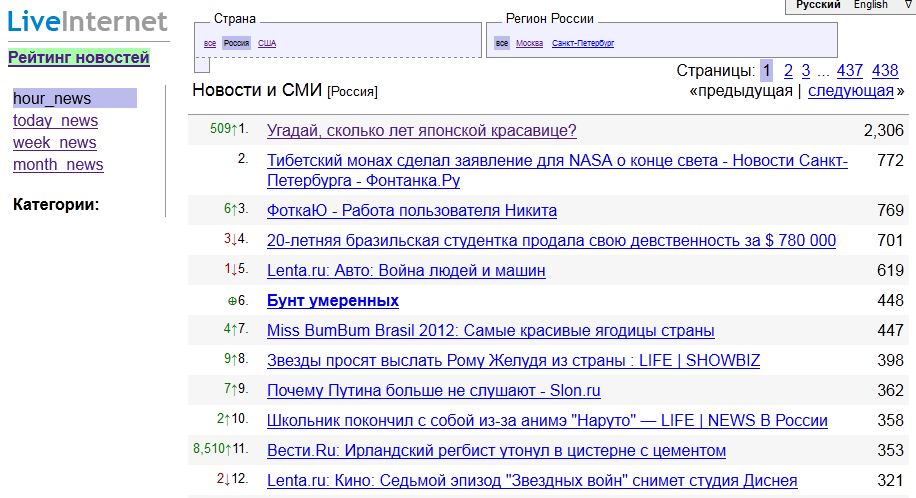Open the Рейтинг новостей link
Viewport: 916px width, 498px height.
pos(79,58)
